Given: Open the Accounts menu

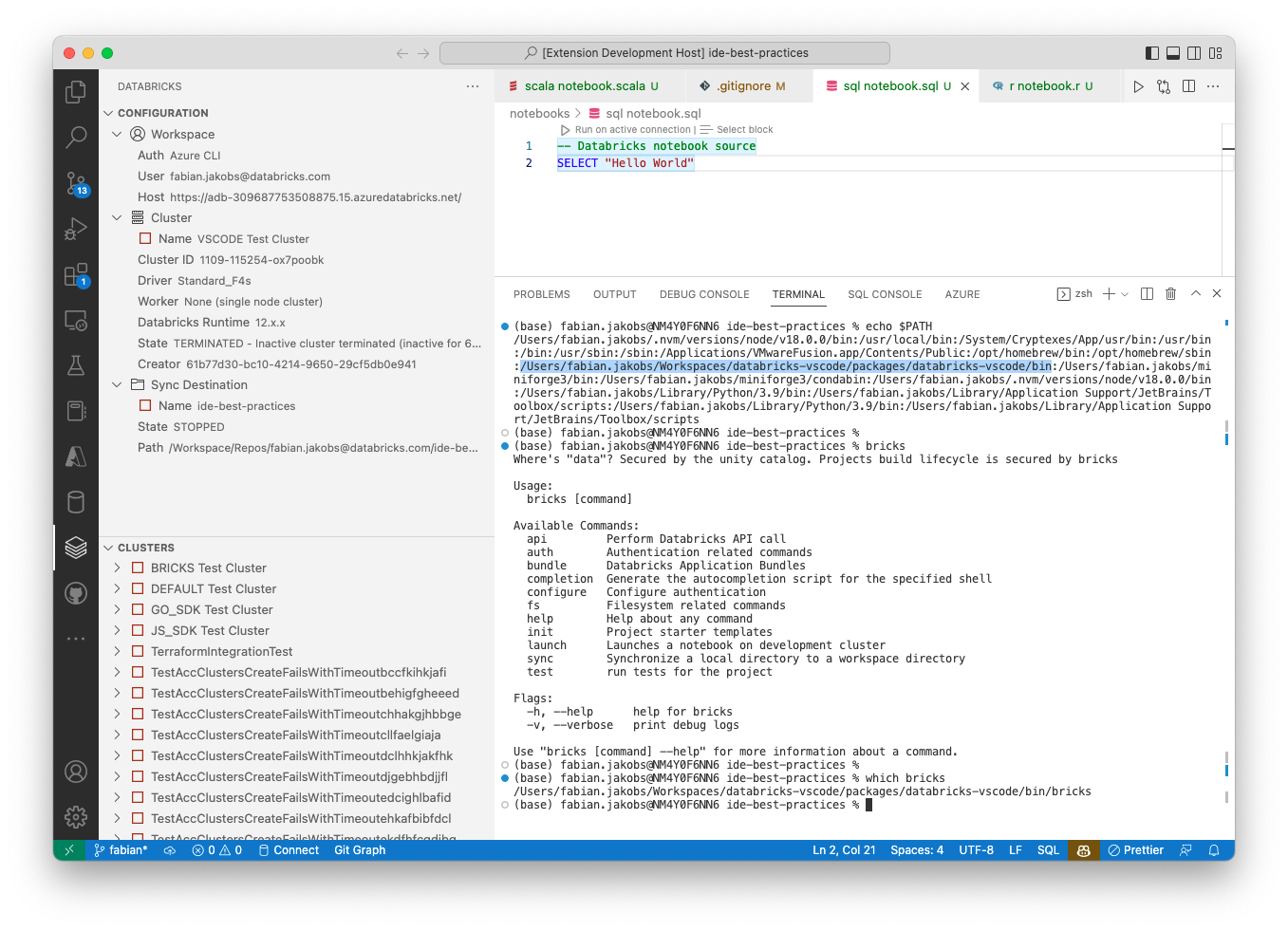Looking at the screenshot, I should (76, 772).
